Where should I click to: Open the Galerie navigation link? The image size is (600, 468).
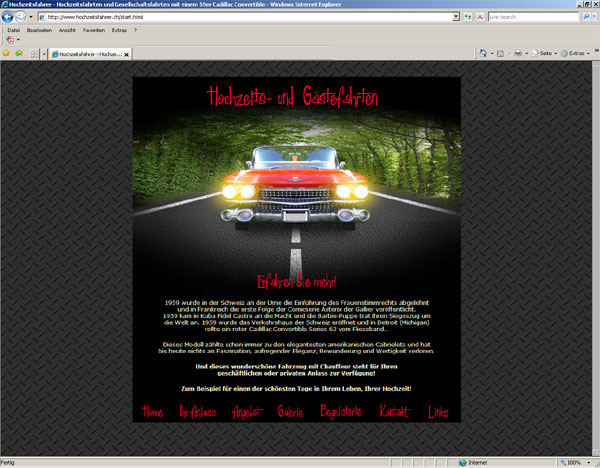click(290, 412)
